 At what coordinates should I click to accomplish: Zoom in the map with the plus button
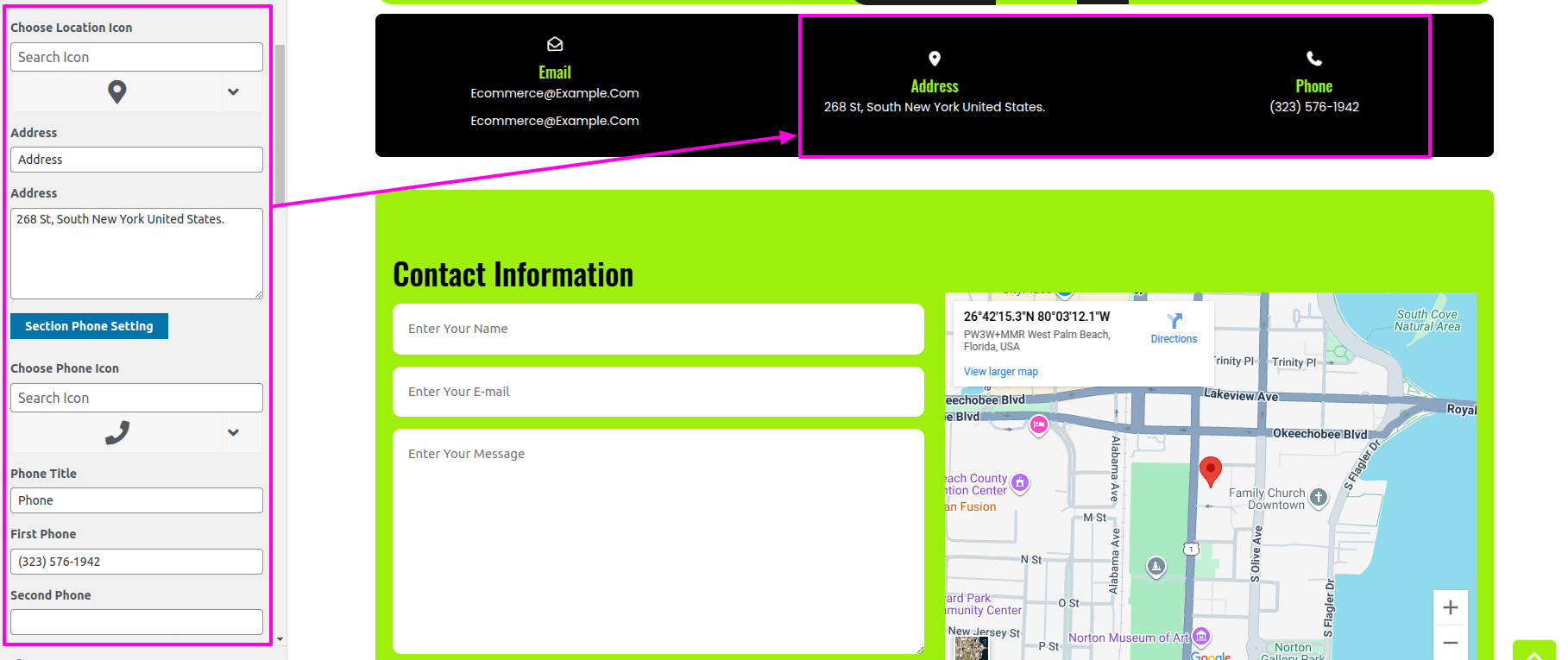(x=1451, y=607)
